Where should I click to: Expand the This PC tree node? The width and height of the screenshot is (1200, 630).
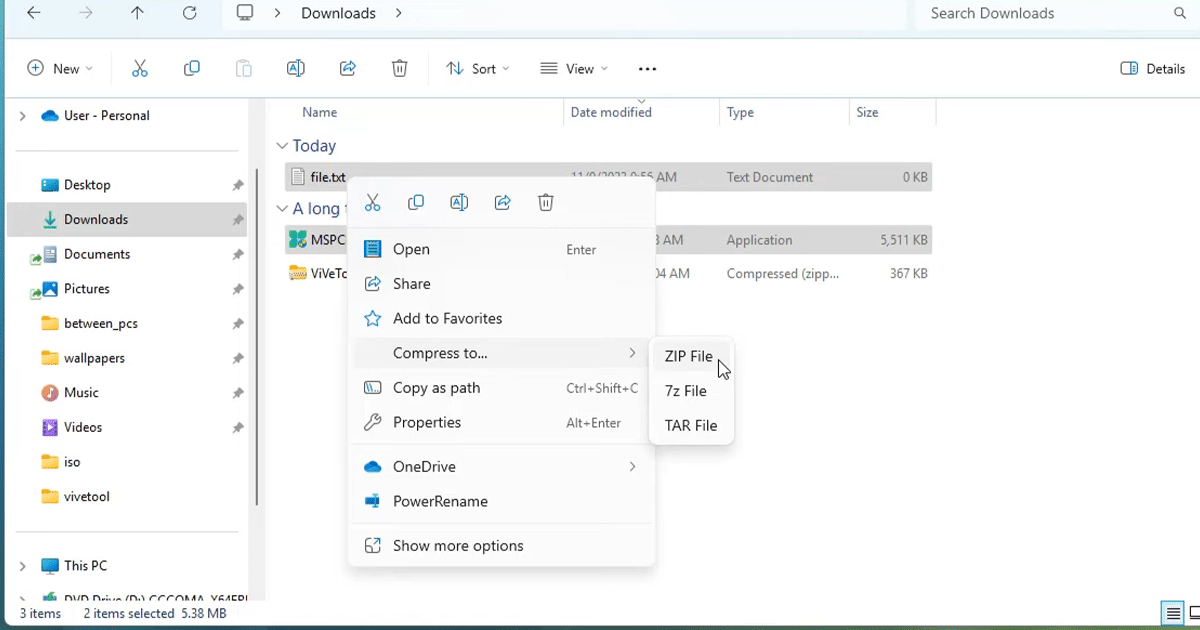pos(22,566)
